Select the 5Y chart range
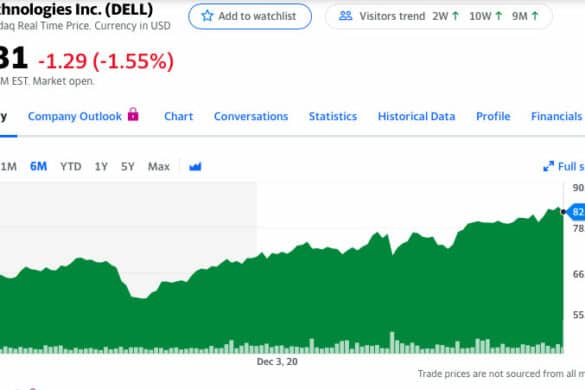This screenshot has height=390, width=585. pos(128,166)
